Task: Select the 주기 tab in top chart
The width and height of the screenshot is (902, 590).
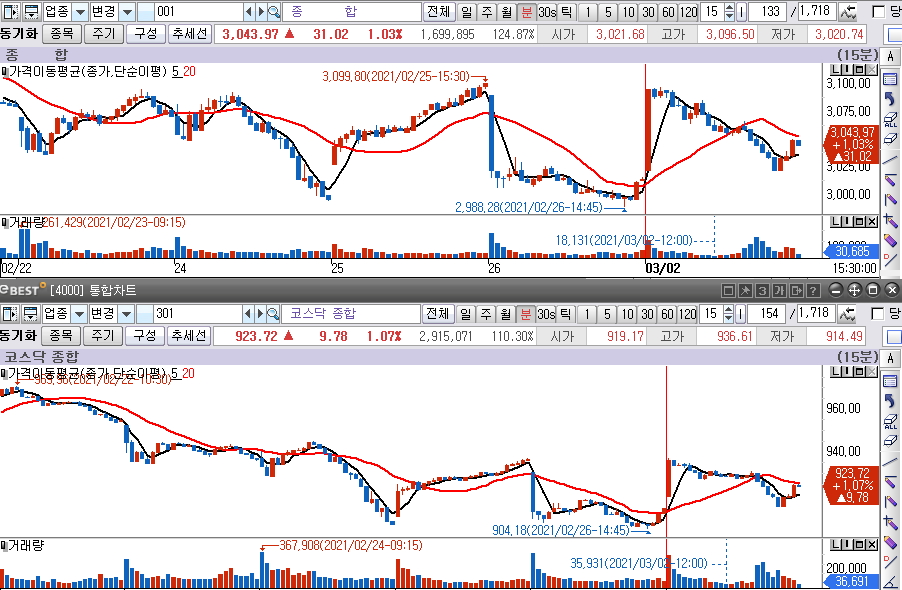Action: [104, 33]
